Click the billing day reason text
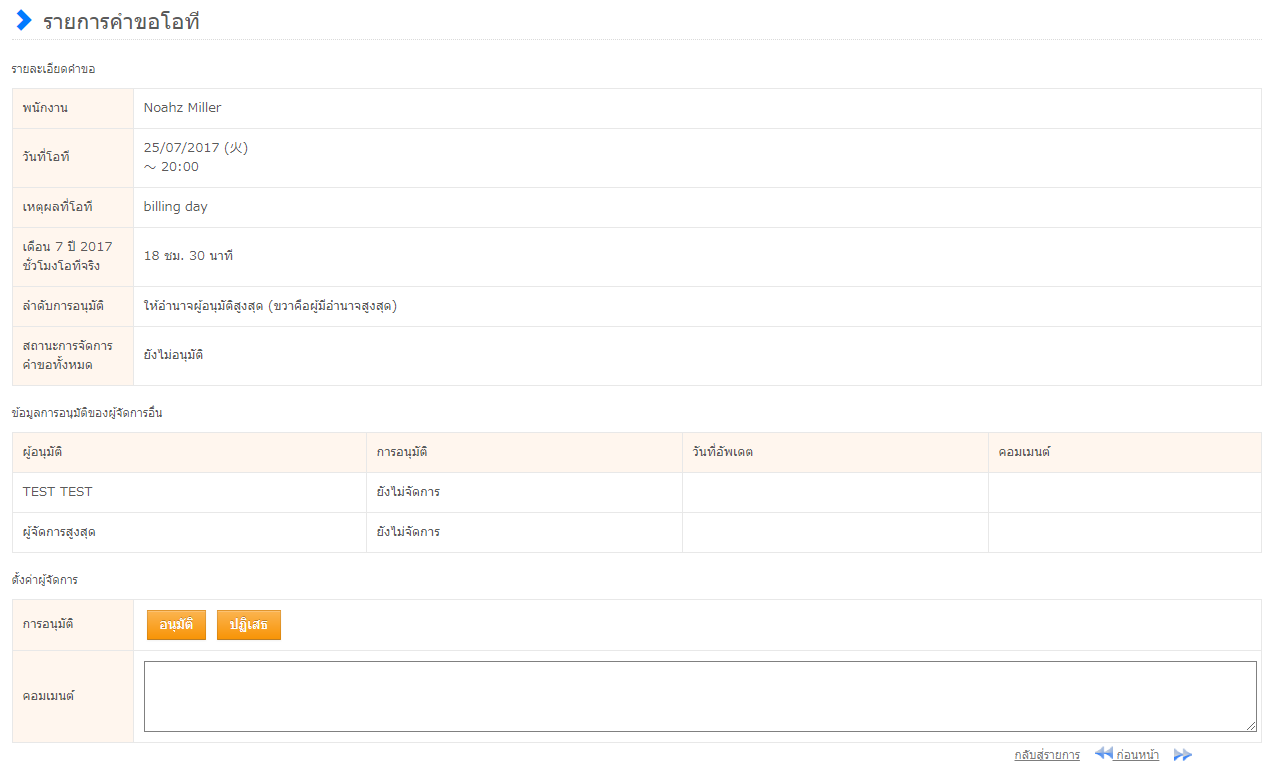Screen dimensions: 1274x766 pos(175,207)
